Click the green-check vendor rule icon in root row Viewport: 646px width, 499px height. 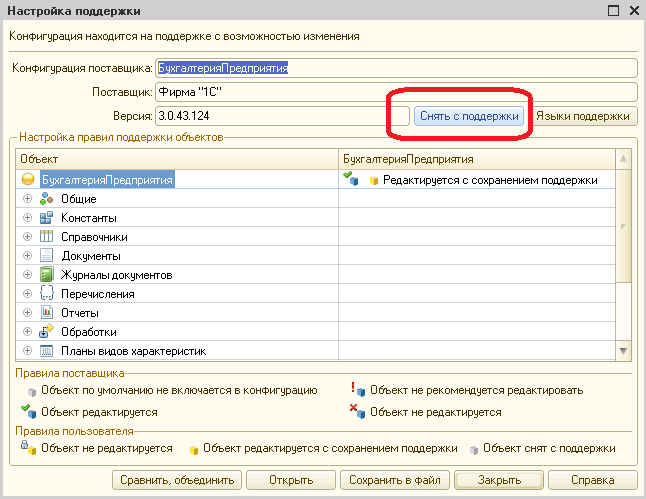(x=351, y=178)
